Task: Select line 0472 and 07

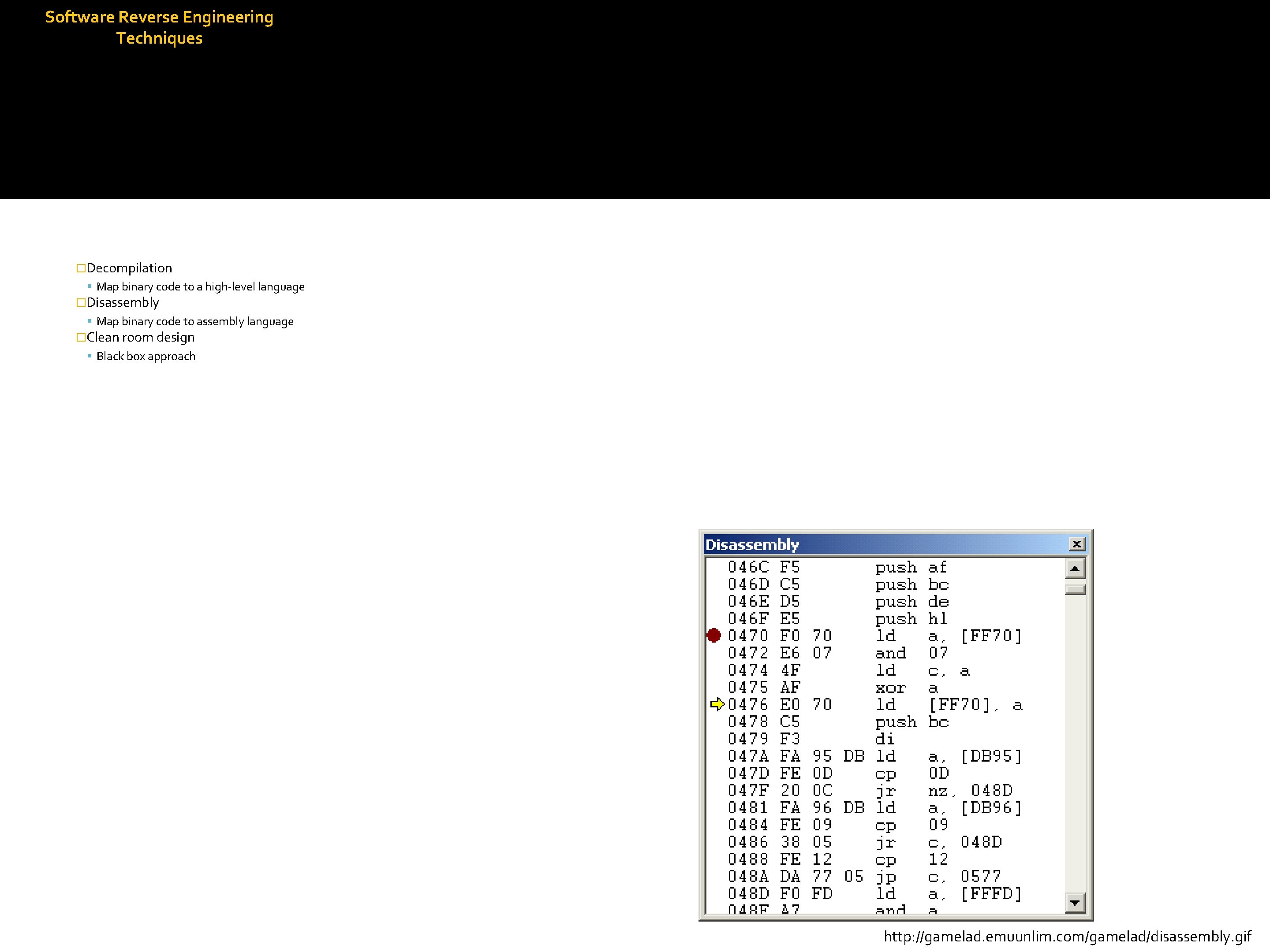Action: coord(837,653)
